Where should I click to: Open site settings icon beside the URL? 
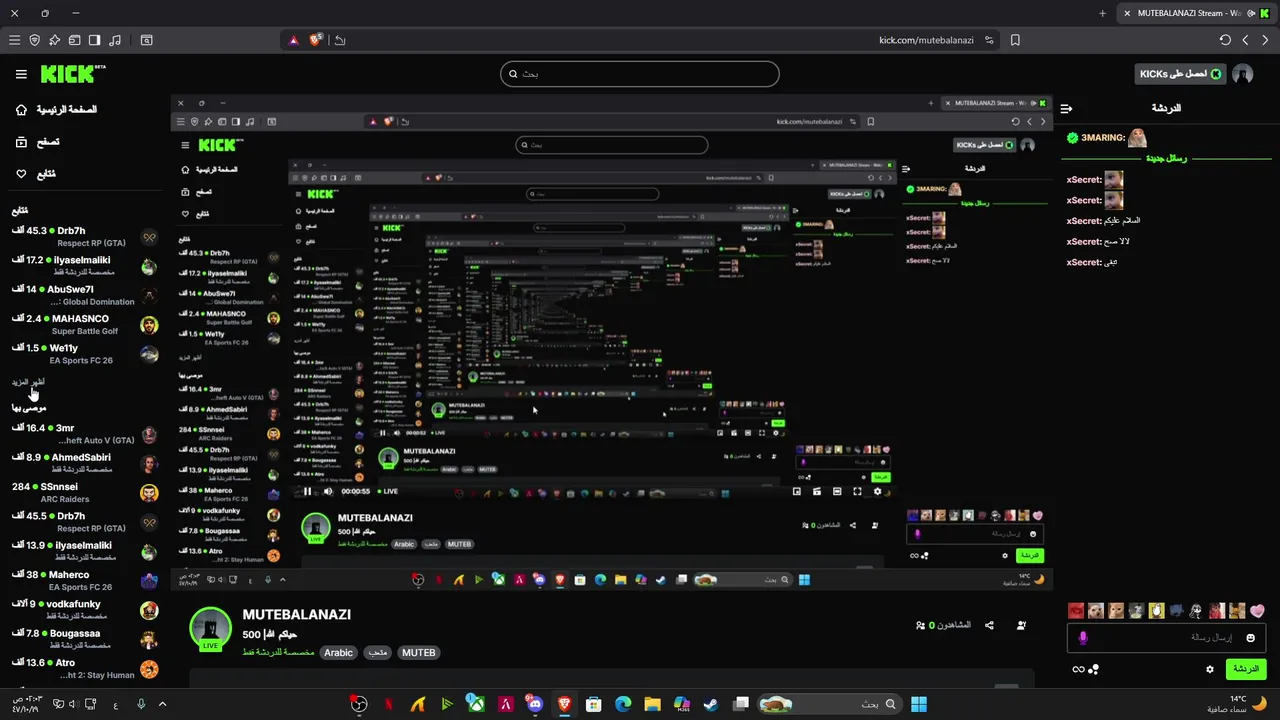click(x=989, y=40)
